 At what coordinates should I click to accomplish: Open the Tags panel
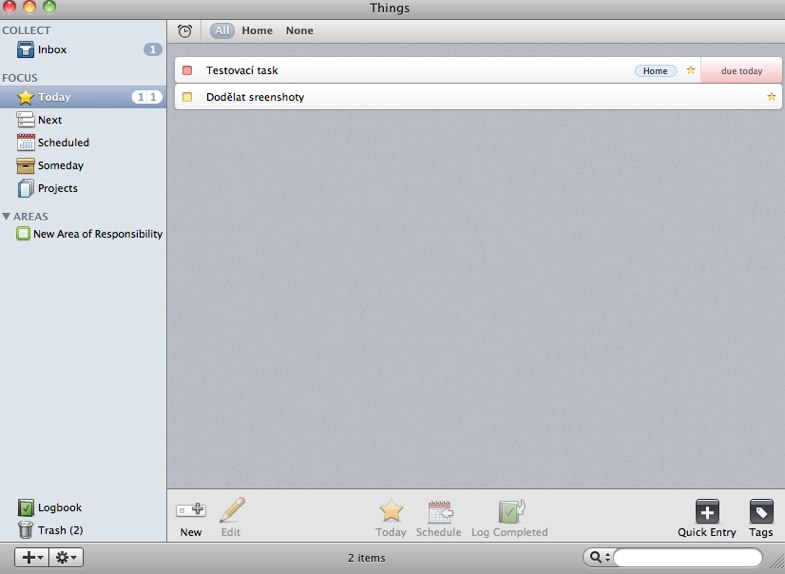pos(761,512)
